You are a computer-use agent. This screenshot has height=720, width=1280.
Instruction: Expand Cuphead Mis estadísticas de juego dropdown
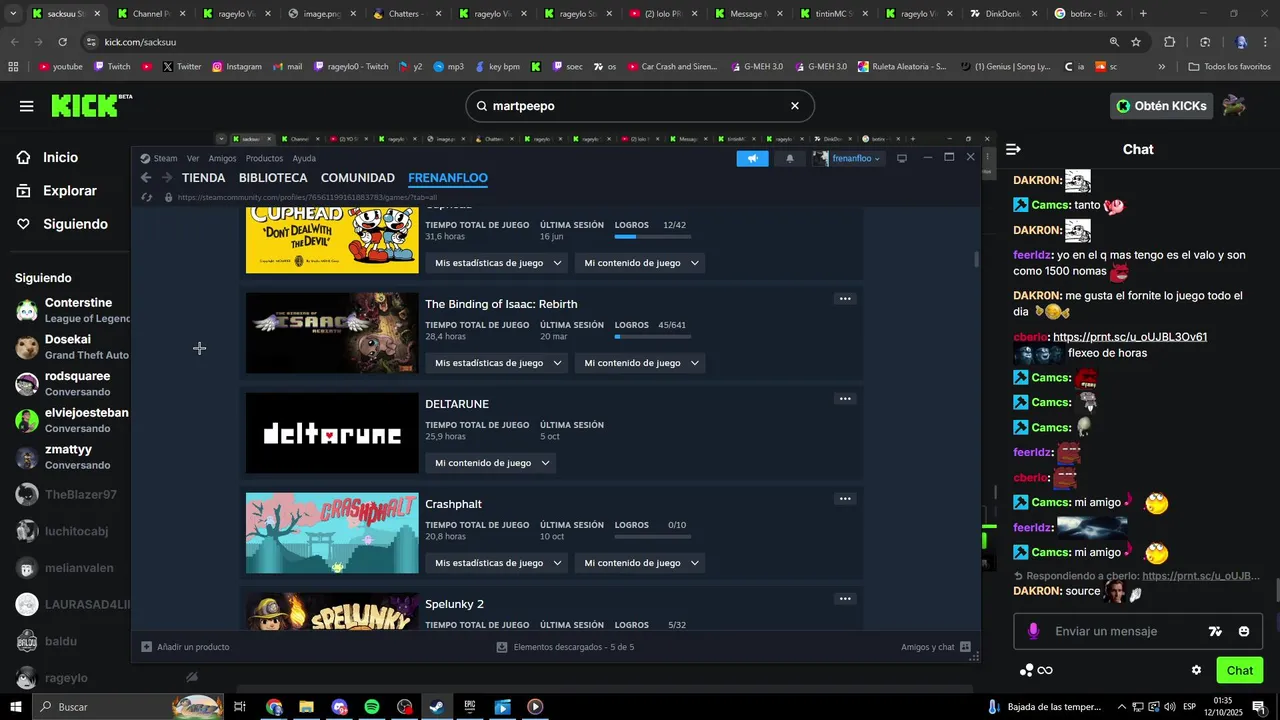[x=496, y=263]
